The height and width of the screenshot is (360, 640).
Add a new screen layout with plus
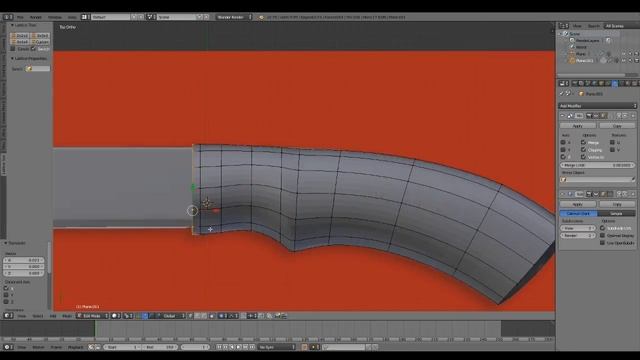[134, 17]
